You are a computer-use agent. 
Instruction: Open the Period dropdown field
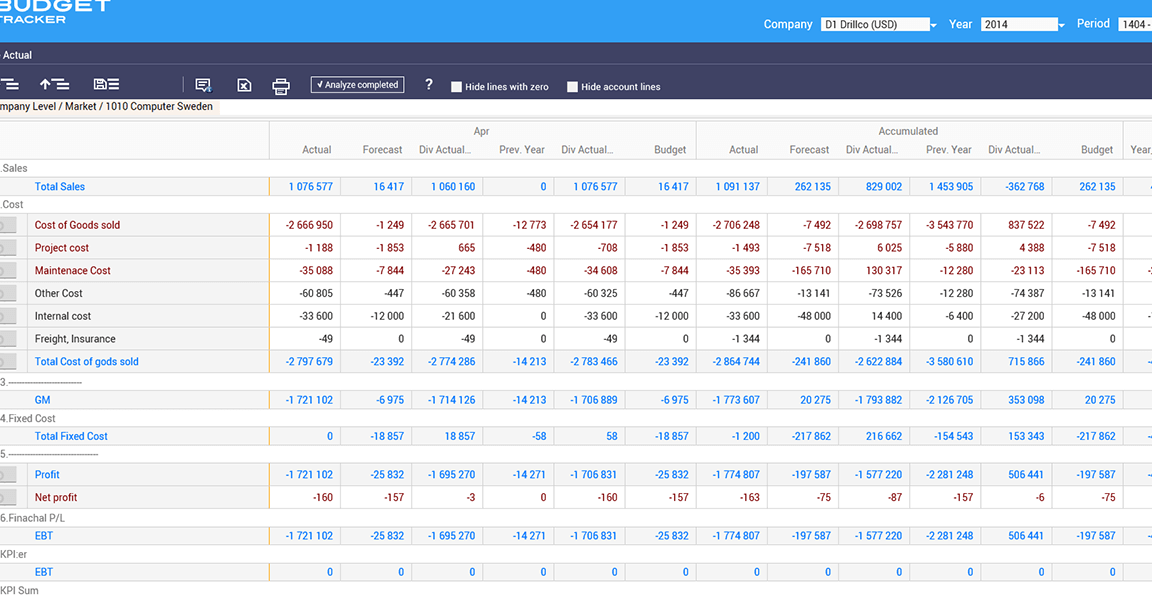1134,24
